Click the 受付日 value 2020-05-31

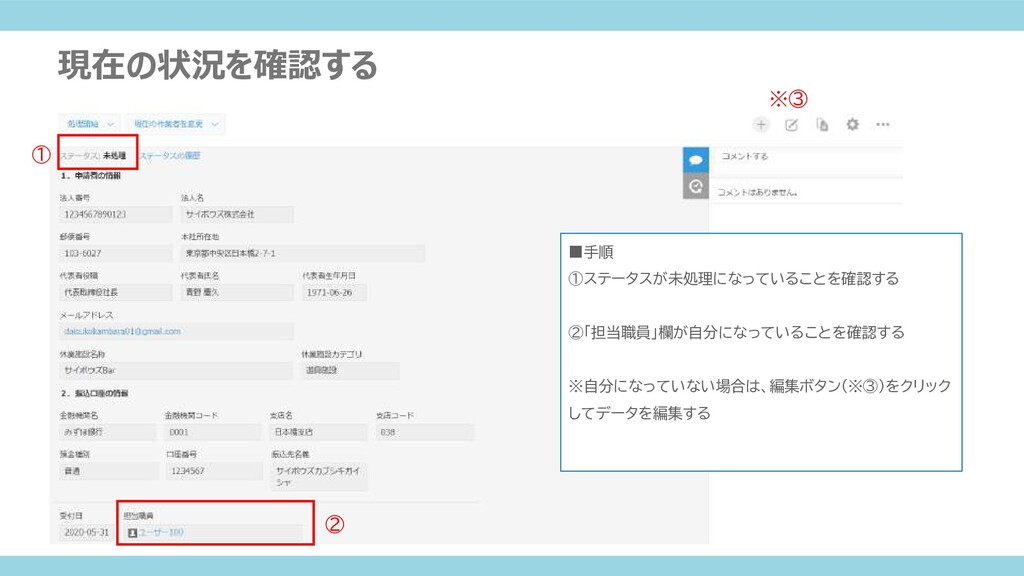pos(86,533)
